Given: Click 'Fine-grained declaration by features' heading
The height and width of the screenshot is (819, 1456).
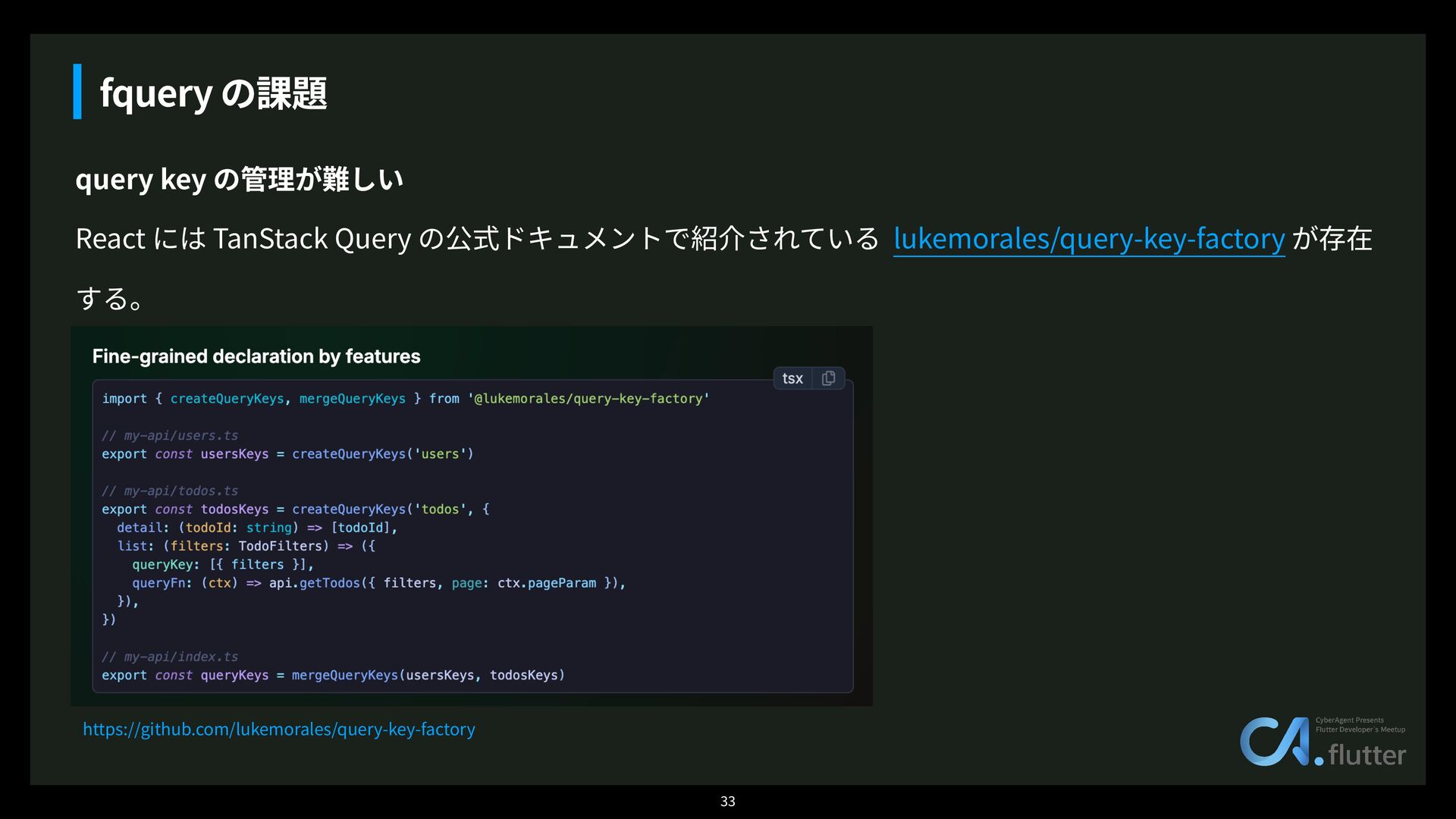Looking at the screenshot, I should pos(256,356).
